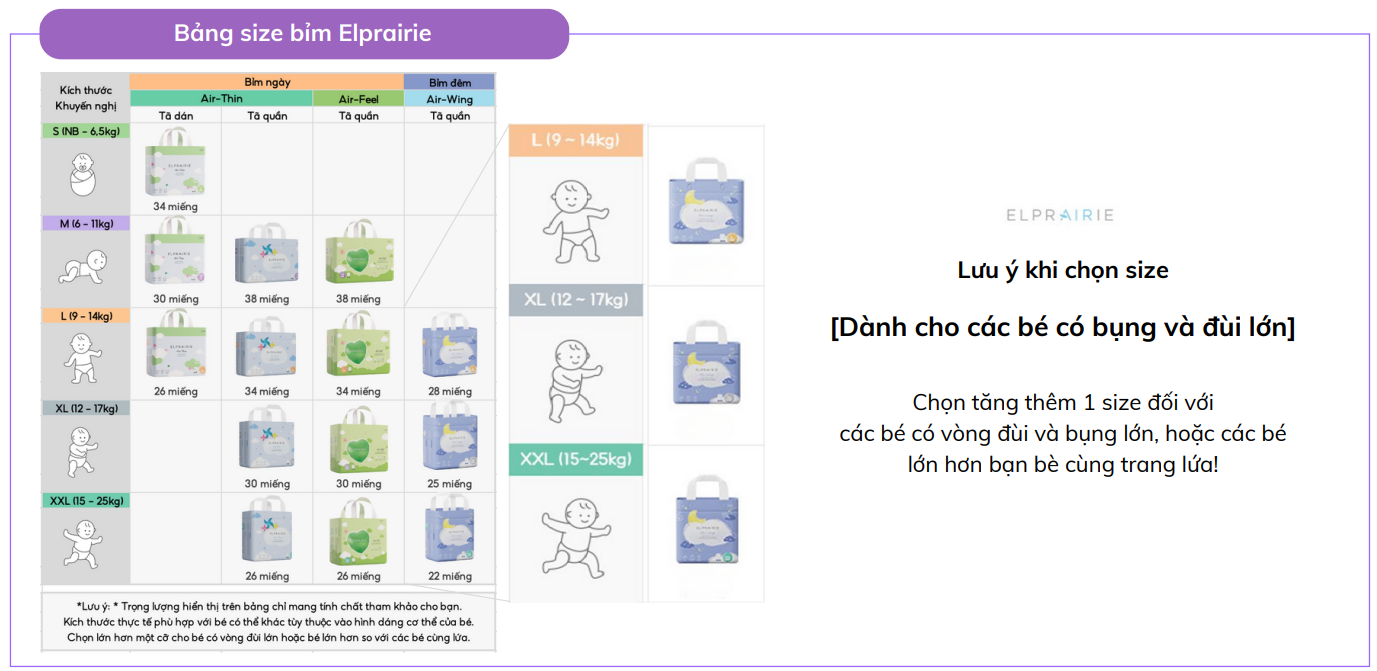
Task: Click the swaddled newborn icon for size S
Action: click(x=85, y=175)
